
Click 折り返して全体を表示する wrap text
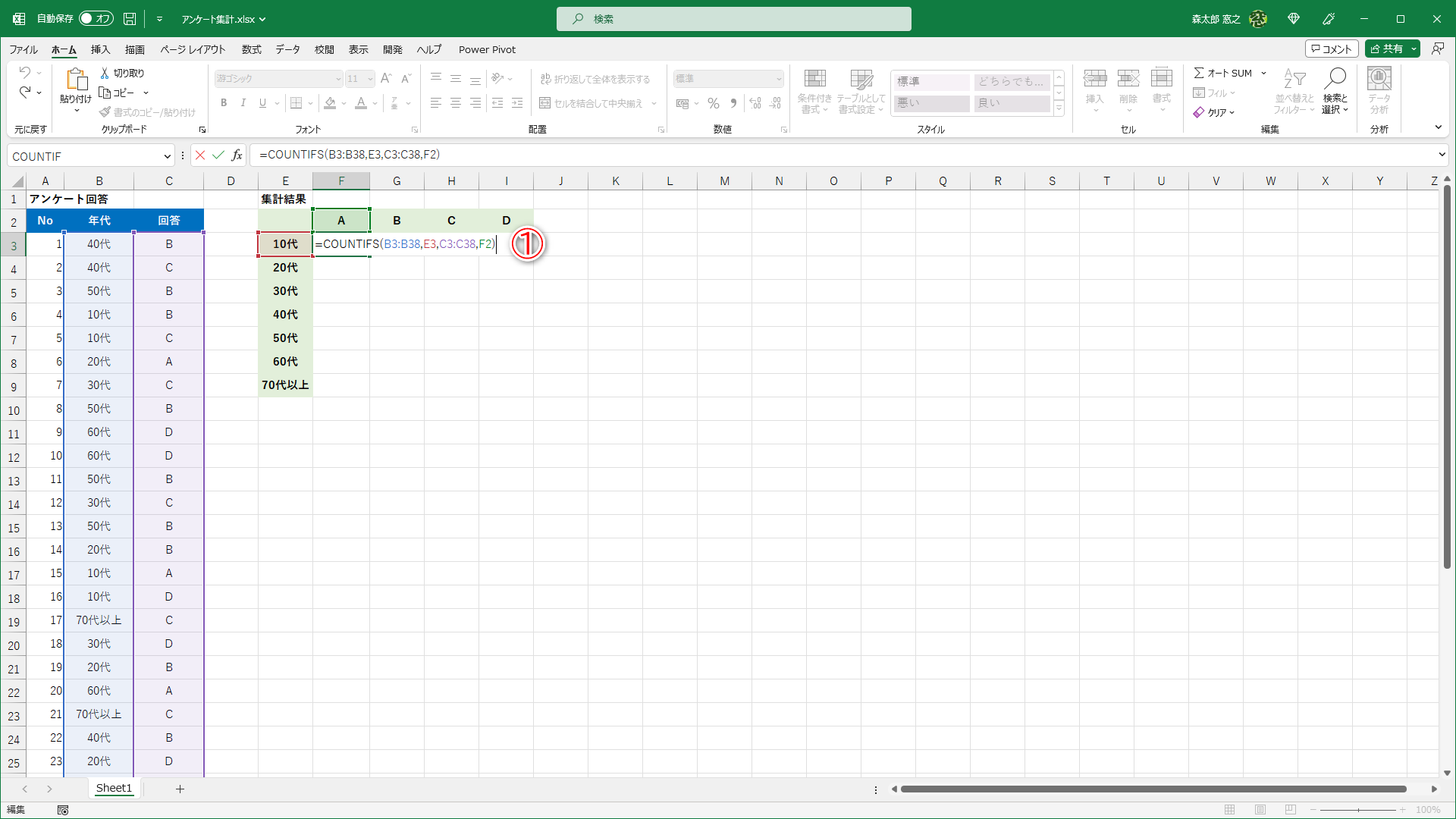[597, 78]
